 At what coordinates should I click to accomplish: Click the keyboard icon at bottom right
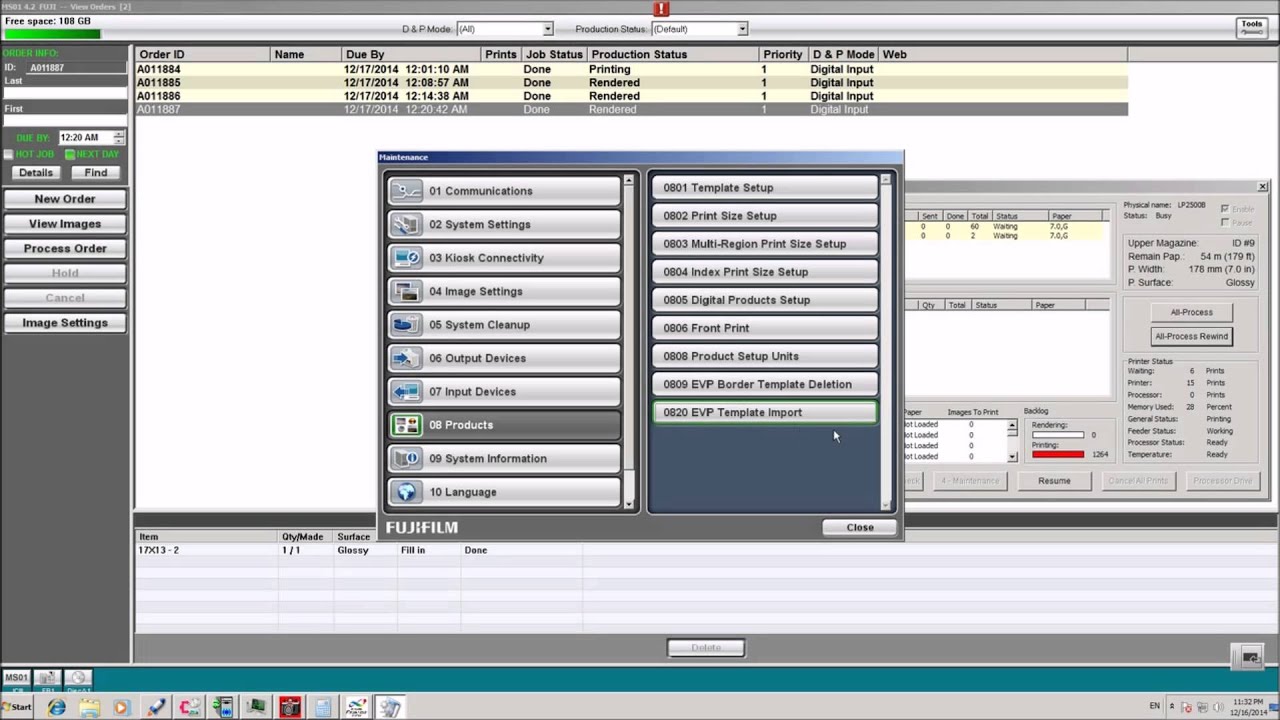pyautogui.click(x=1250, y=657)
